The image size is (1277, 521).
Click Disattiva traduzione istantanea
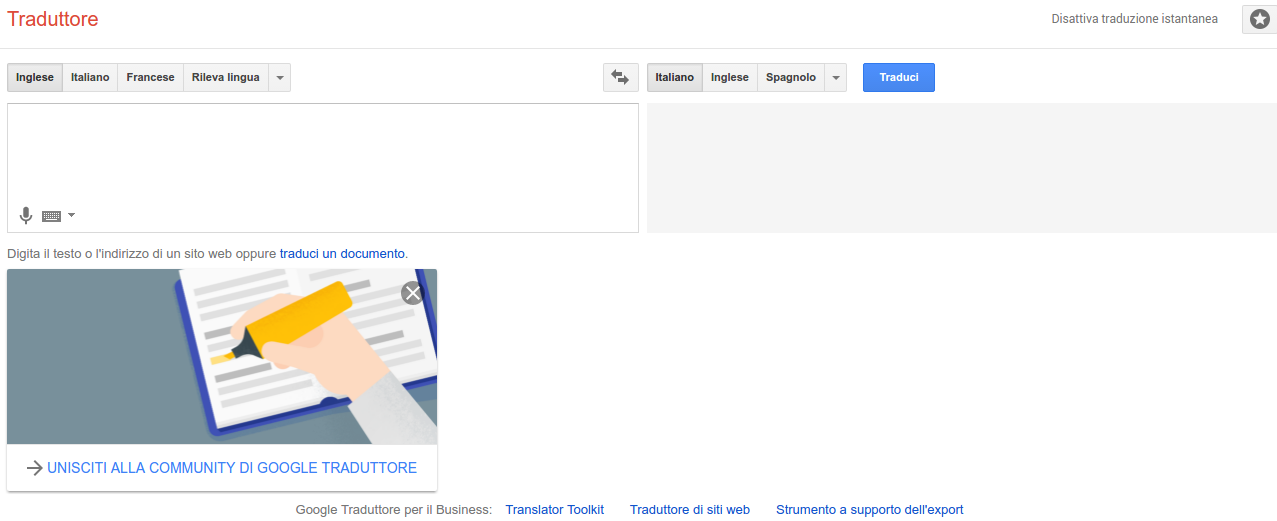(x=1135, y=19)
